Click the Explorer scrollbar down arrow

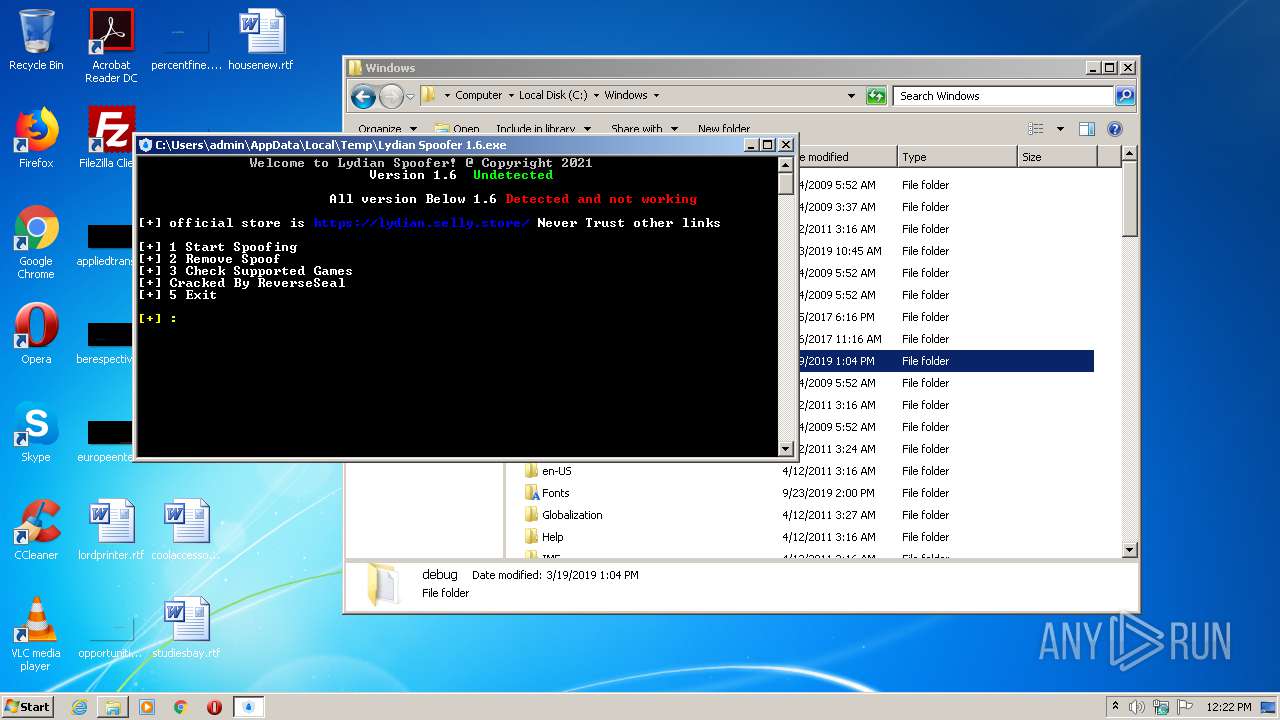pos(1129,550)
